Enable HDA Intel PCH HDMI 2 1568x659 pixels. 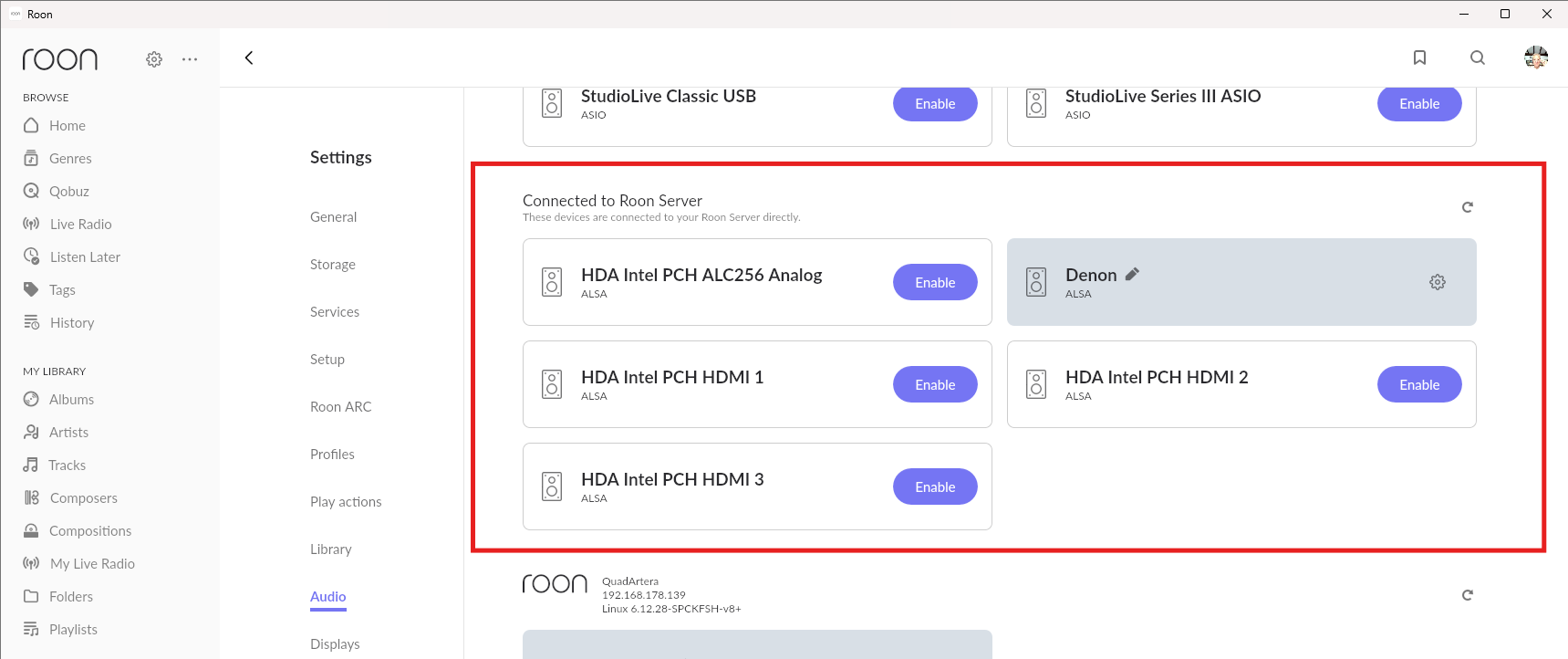click(1419, 384)
